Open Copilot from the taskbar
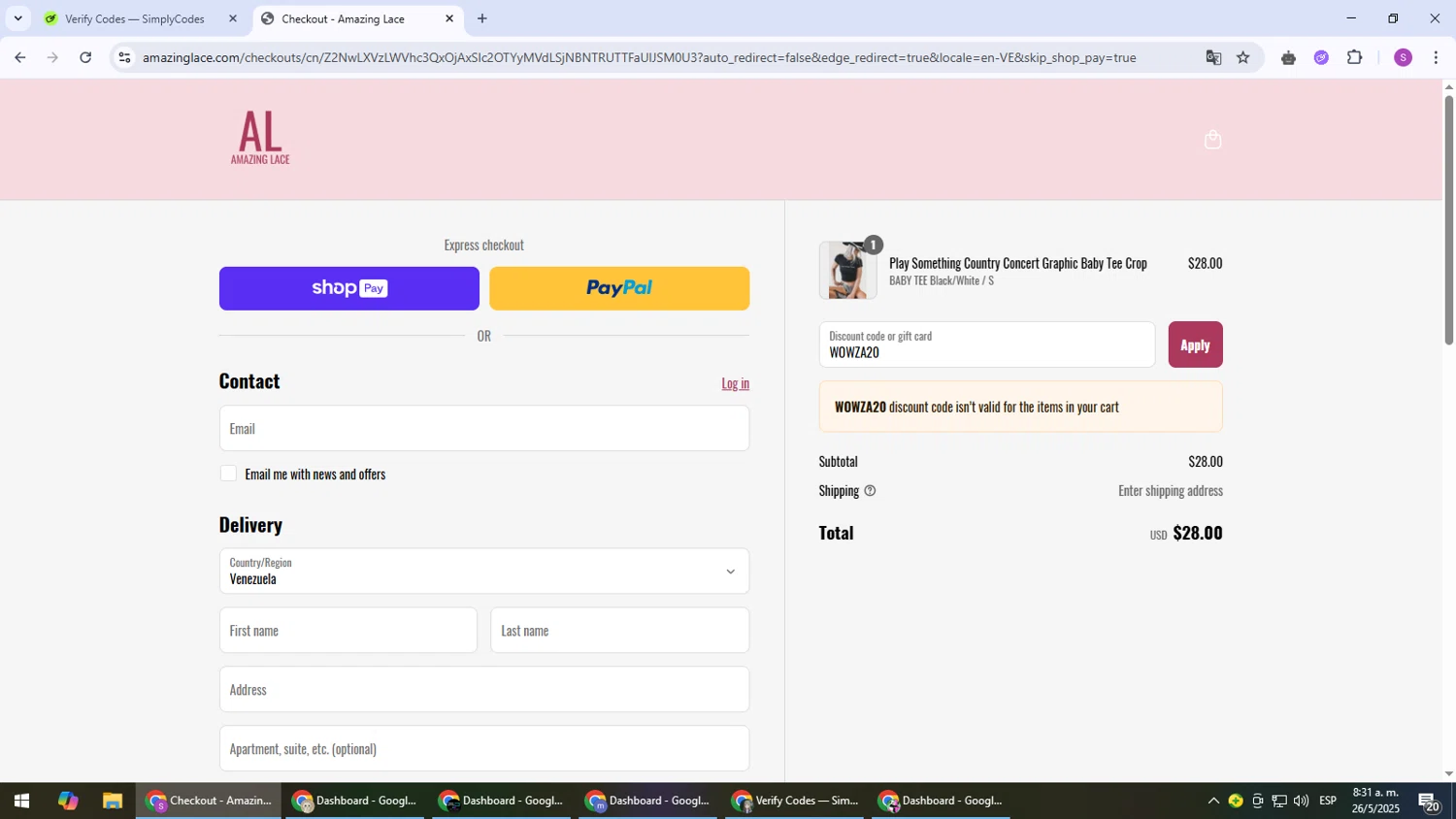1456x819 pixels. [67, 801]
